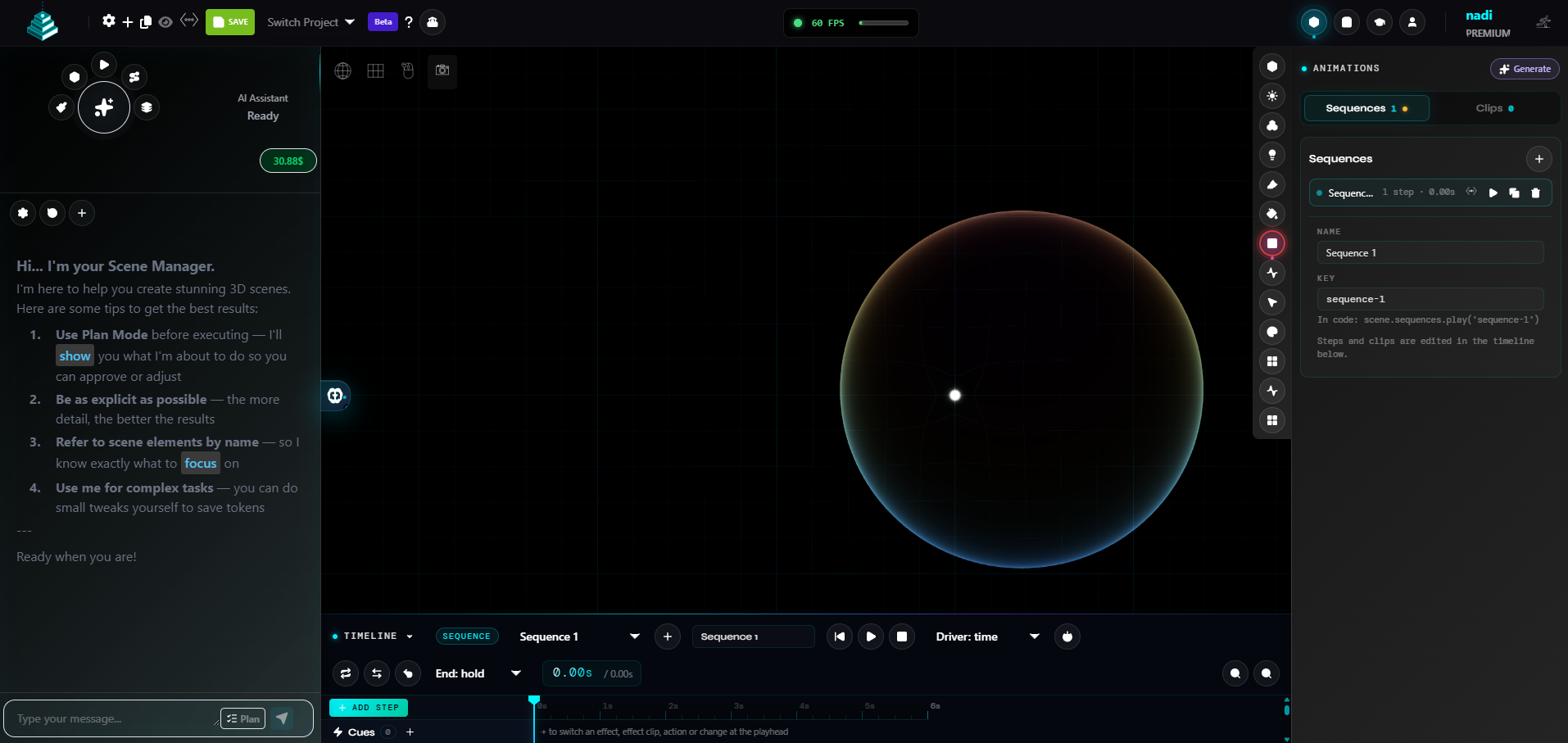Select the scene cube mode in the top bar
The width and height of the screenshot is (1568, 743).
[x=1314, y=22]
